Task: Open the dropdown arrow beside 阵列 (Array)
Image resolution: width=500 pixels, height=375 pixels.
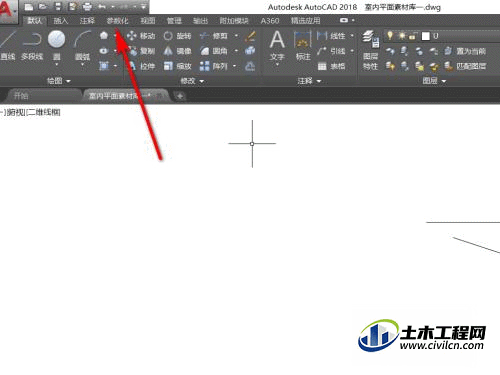Action: 234,66
